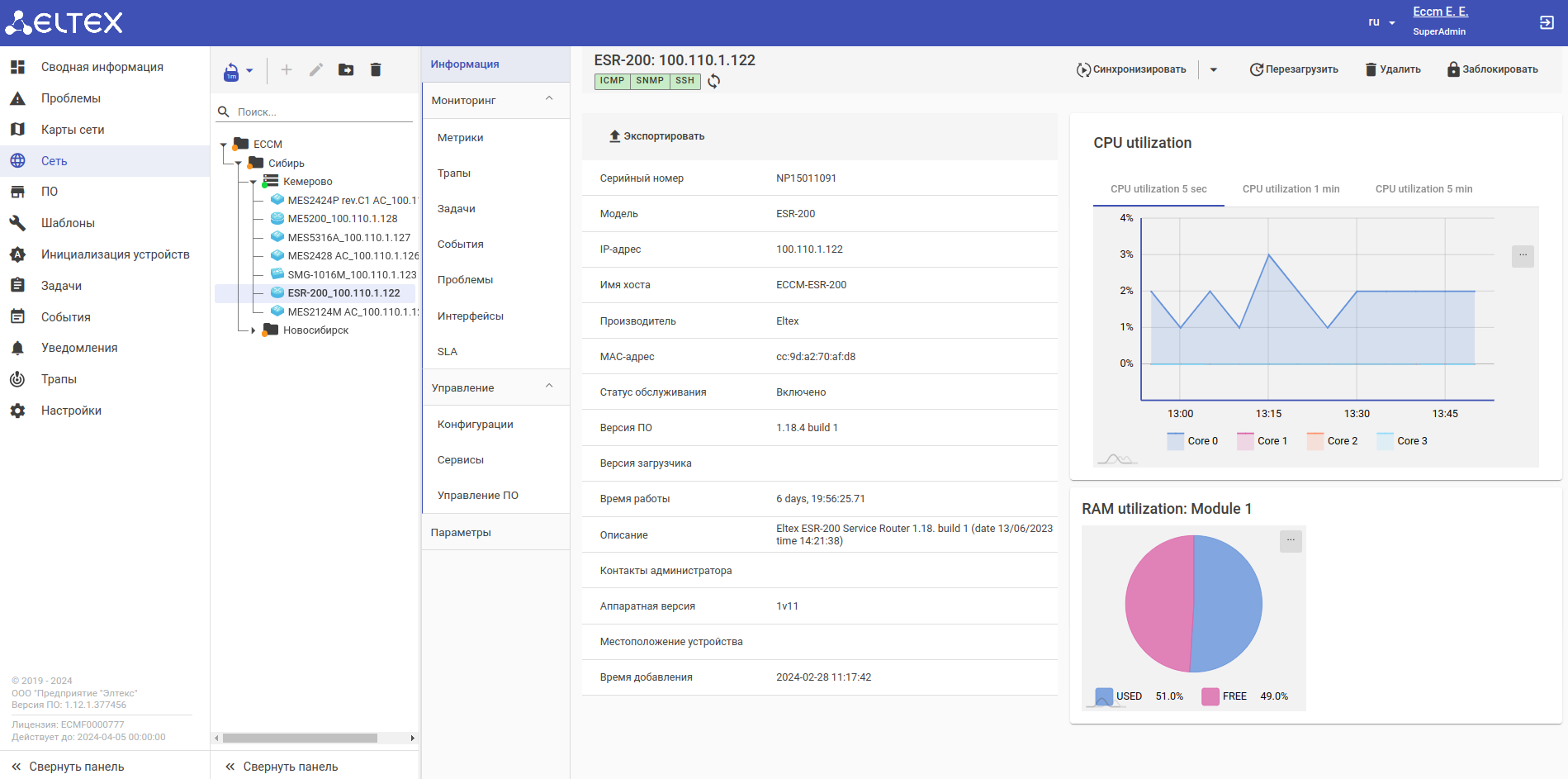The width and height of the screenshot is (1568, 779).
Task: Collapse the ECCM tree node
Action: point(224,145)
